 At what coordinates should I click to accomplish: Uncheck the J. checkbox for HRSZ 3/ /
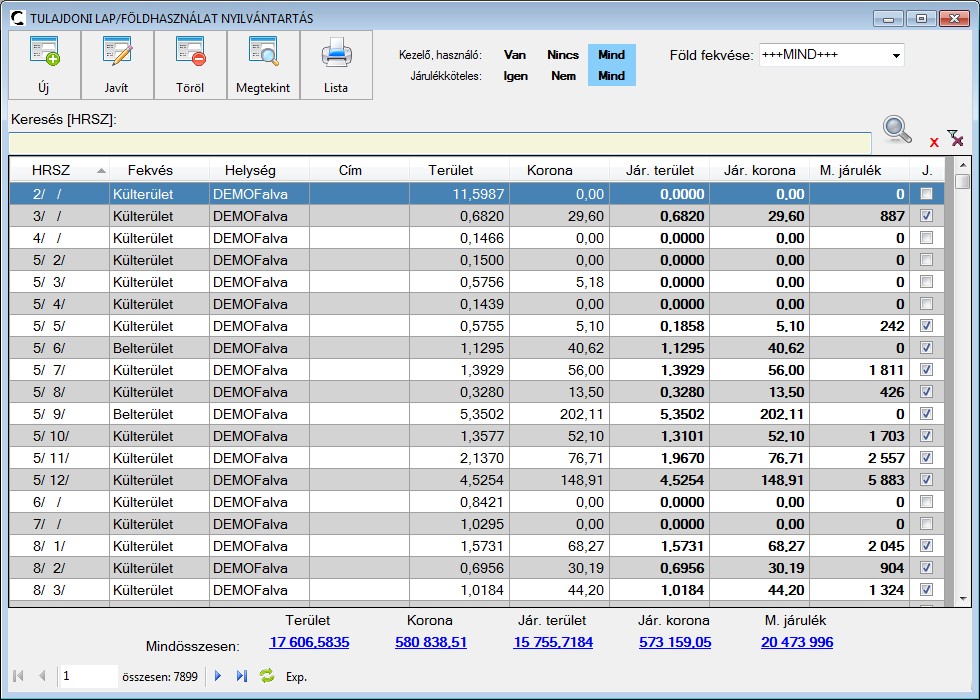click(927, 216)
